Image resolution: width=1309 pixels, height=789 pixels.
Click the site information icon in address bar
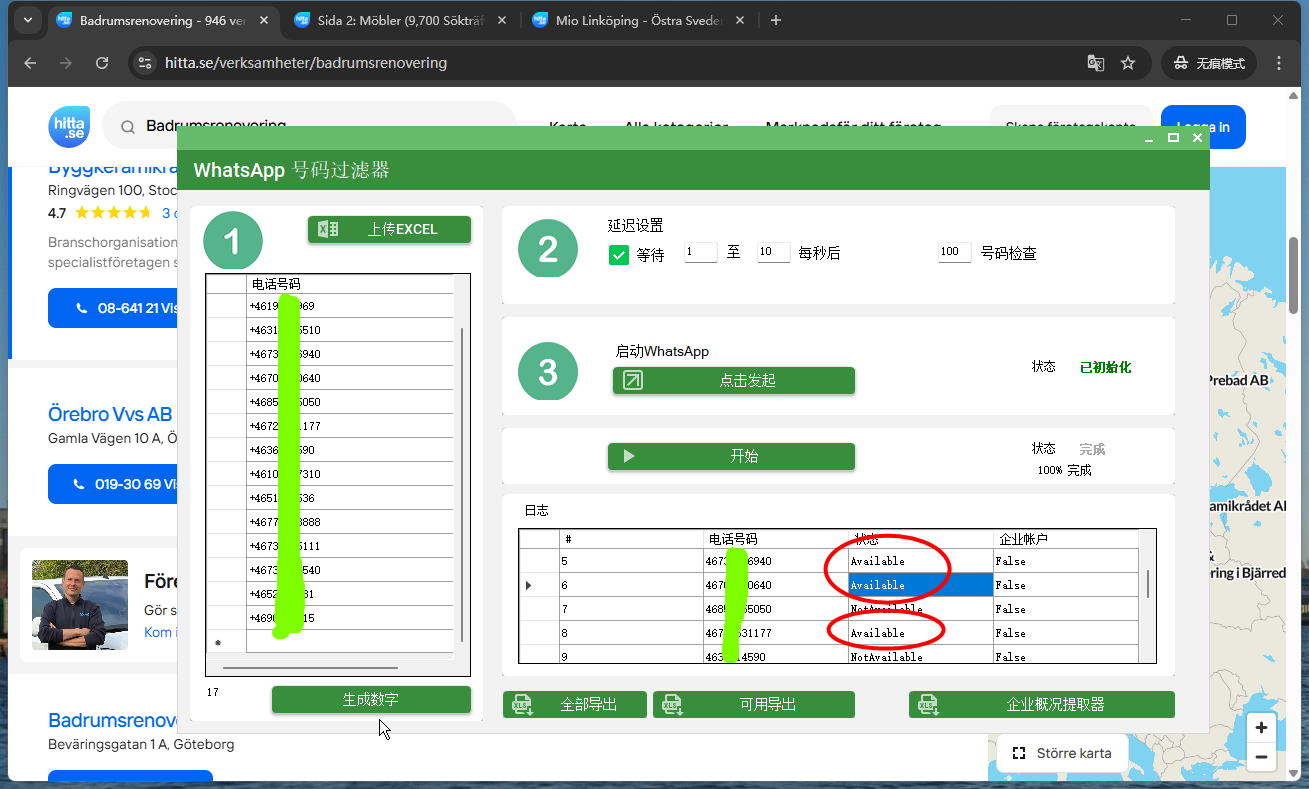pos(145,63)
